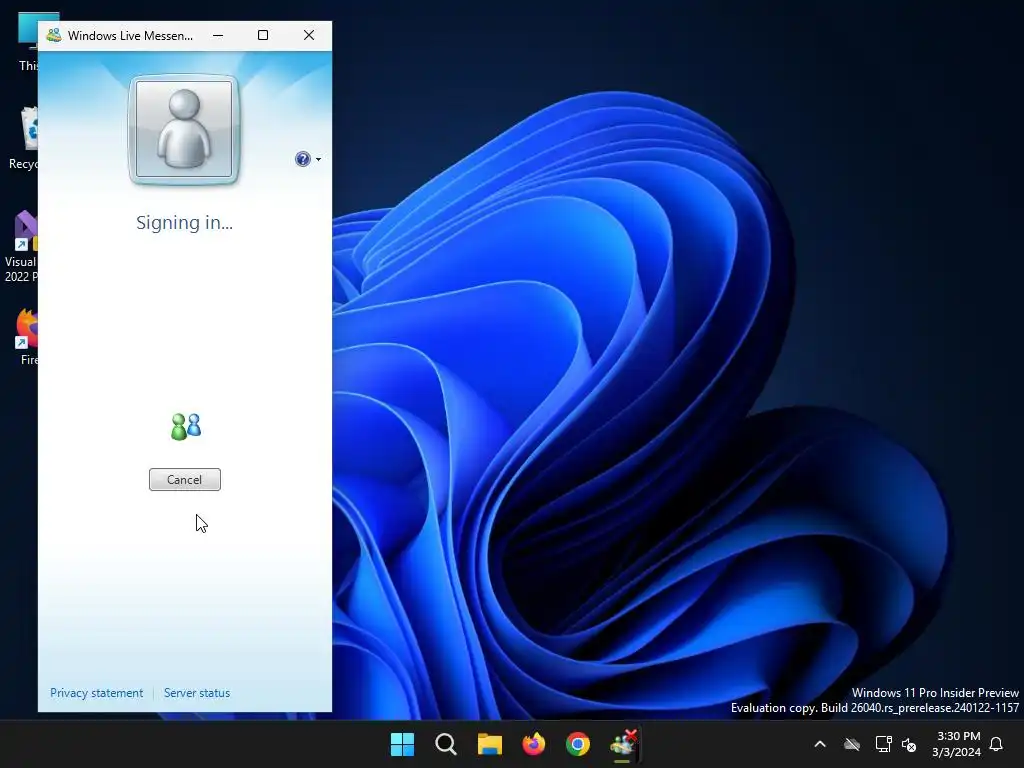Screen dimensions: 1024x768
Task: Open taskbar Search
Action: pos(446,744)
